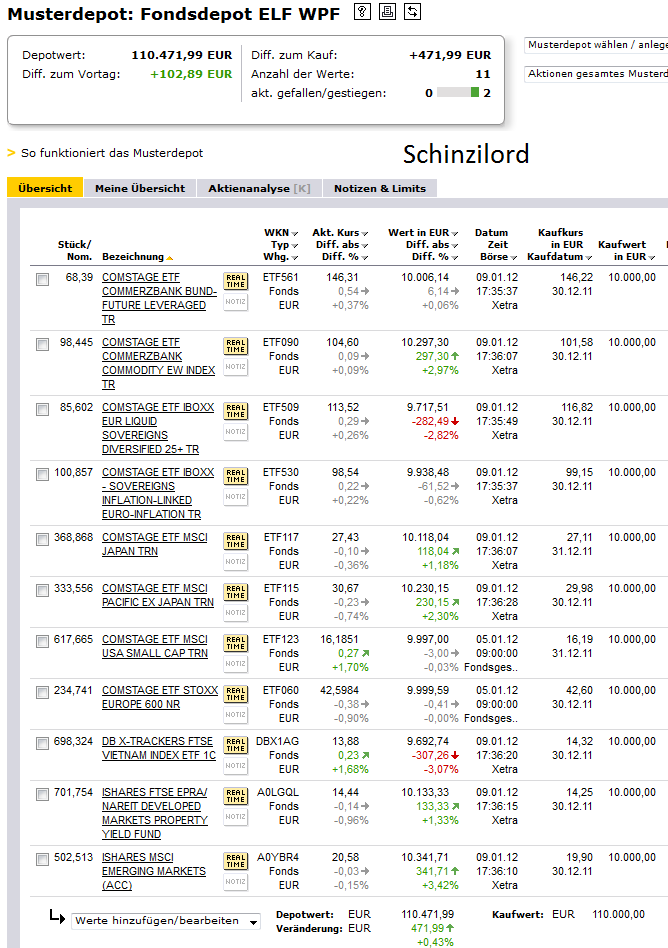The image size is (668, 948).
Task: Sort by Typ column arrow
Action: (294, 245)
